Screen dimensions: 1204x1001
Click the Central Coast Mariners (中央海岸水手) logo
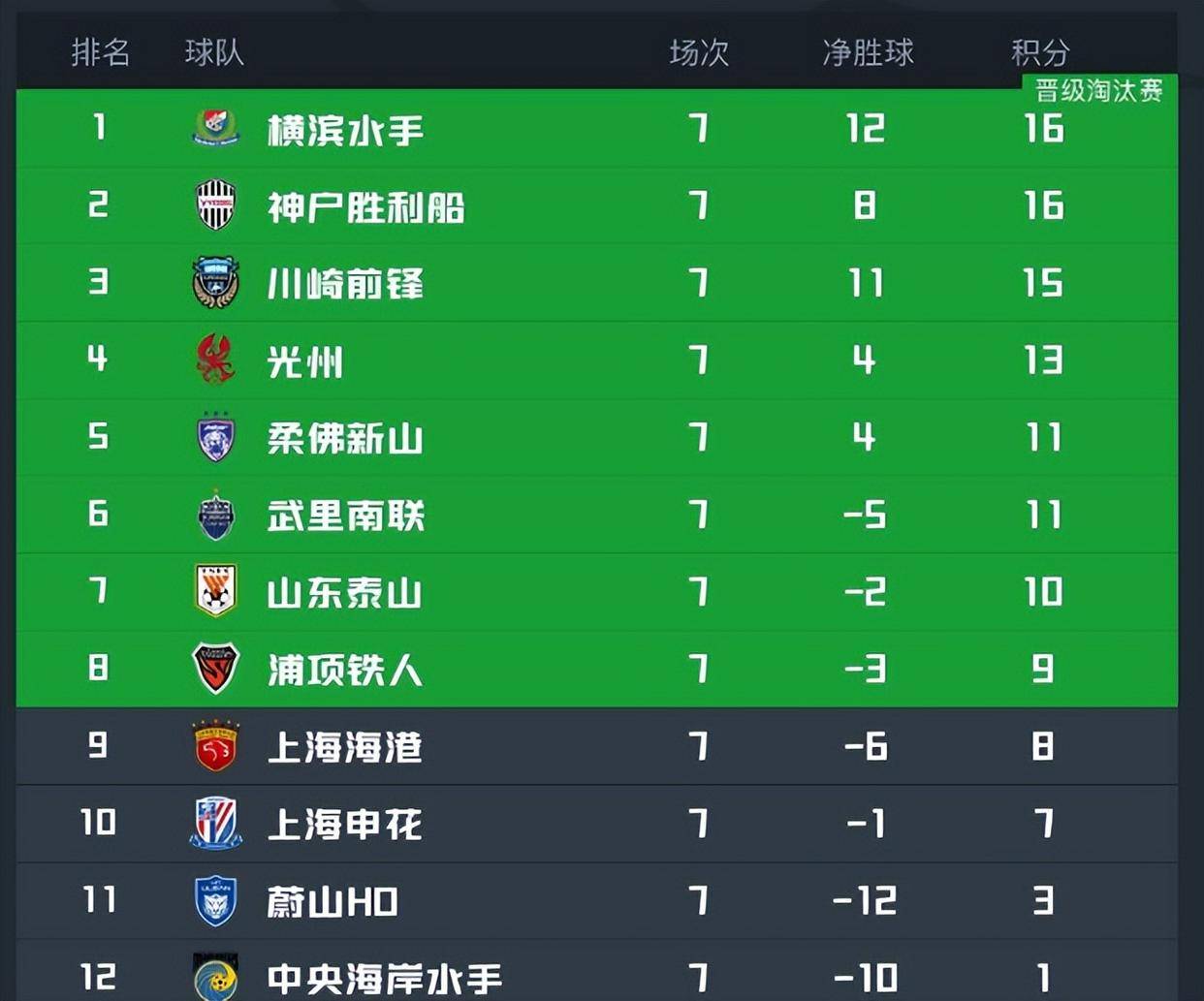[215, 977]
